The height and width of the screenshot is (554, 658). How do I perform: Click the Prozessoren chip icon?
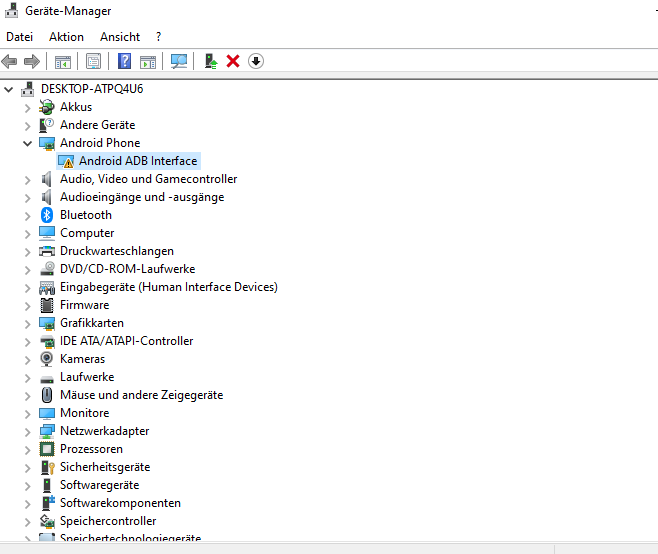[x=47, y=449]
